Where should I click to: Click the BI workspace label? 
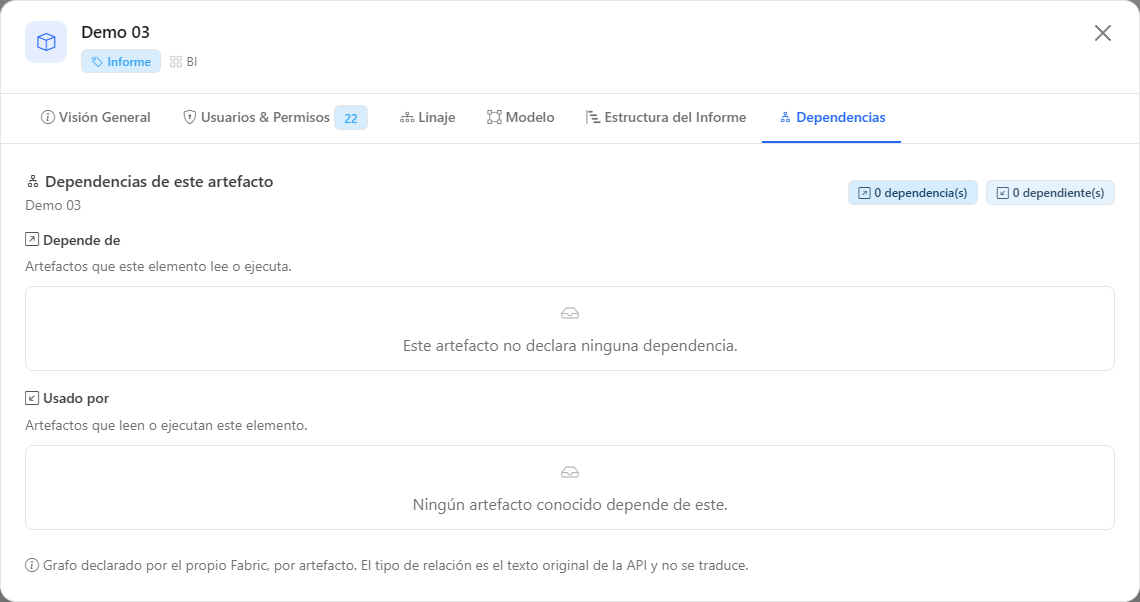coord(192,62)
